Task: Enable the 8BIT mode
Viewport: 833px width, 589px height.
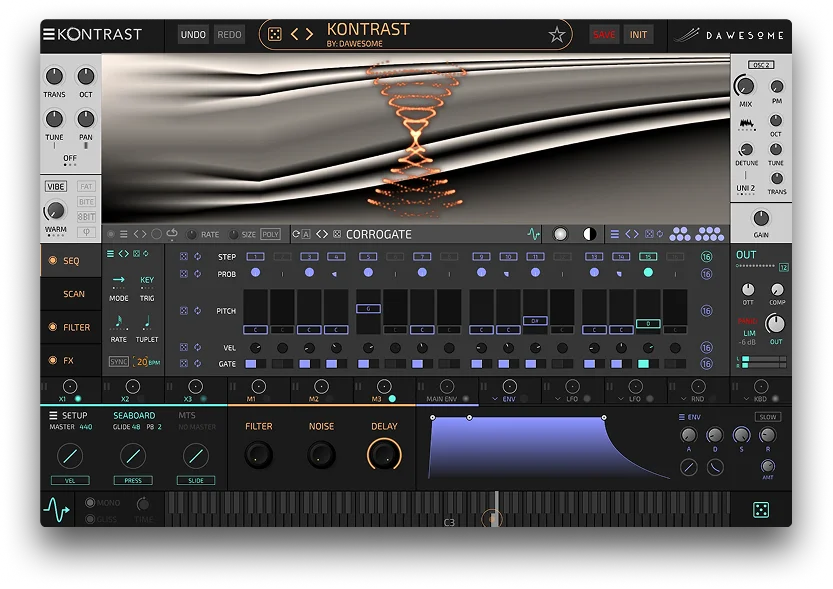Action: (x=87, y=217)
